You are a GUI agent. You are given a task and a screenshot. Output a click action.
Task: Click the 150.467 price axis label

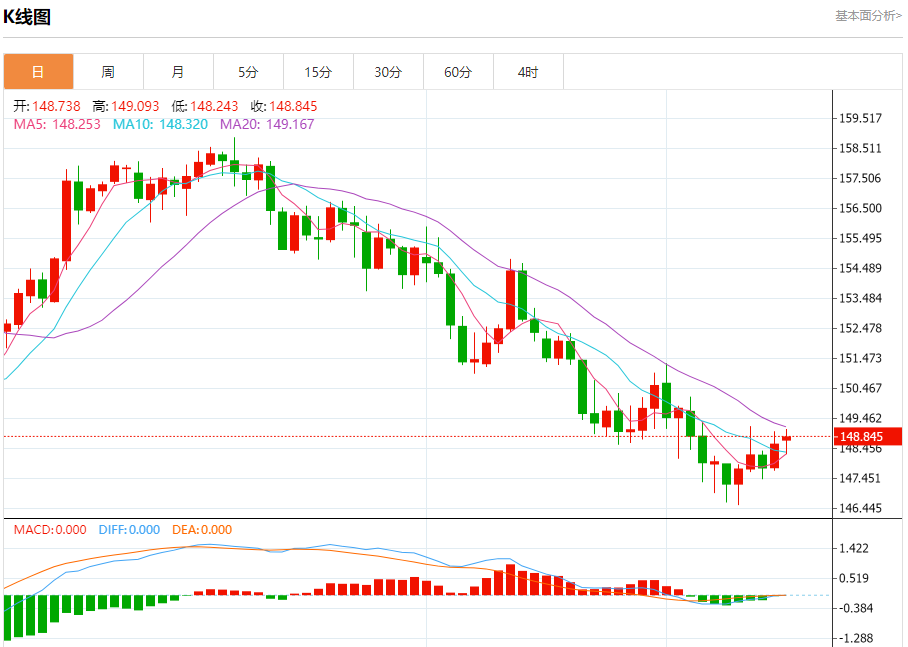click(861, 388)
